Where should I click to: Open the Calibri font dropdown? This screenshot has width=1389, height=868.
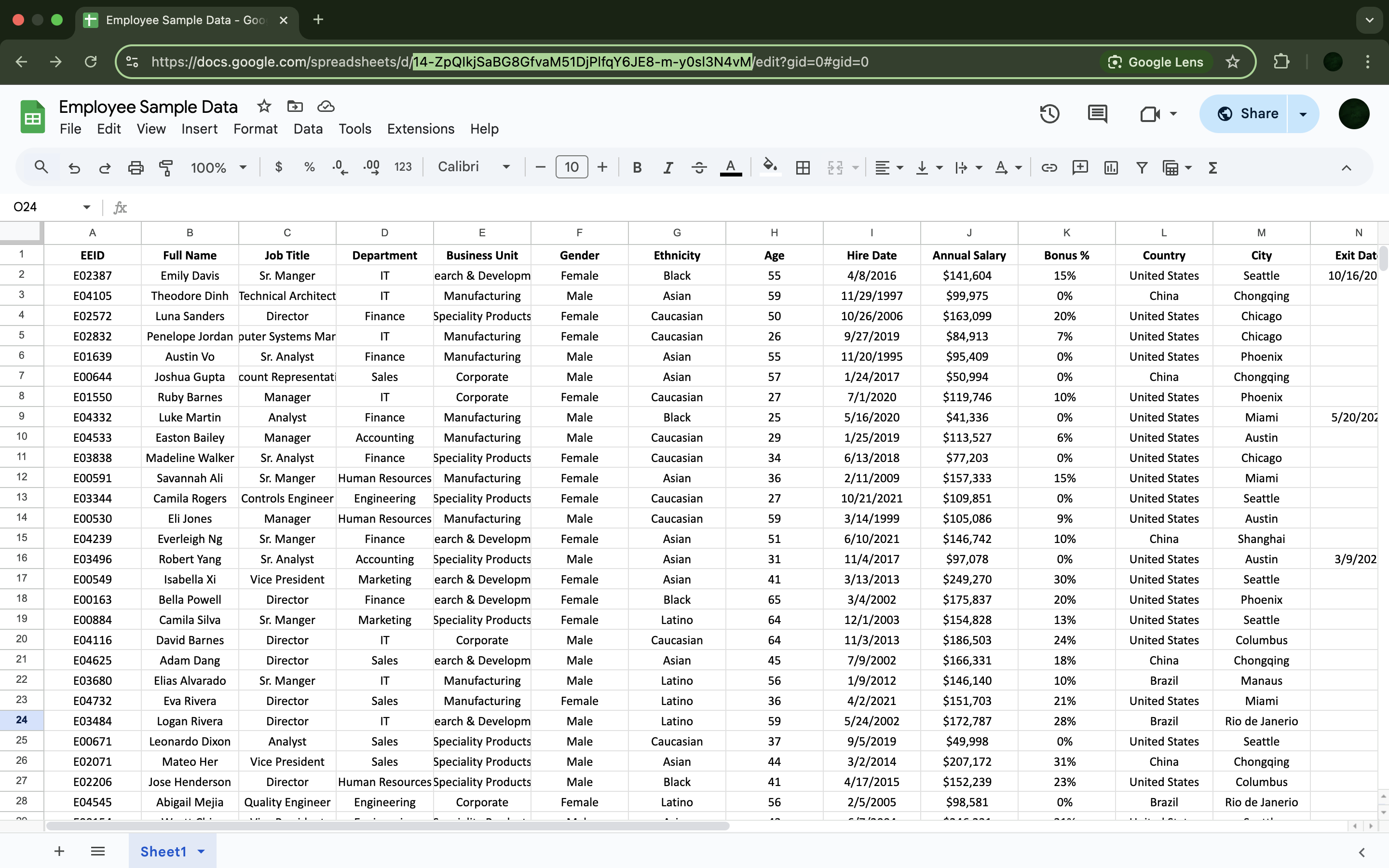point(474,167)
